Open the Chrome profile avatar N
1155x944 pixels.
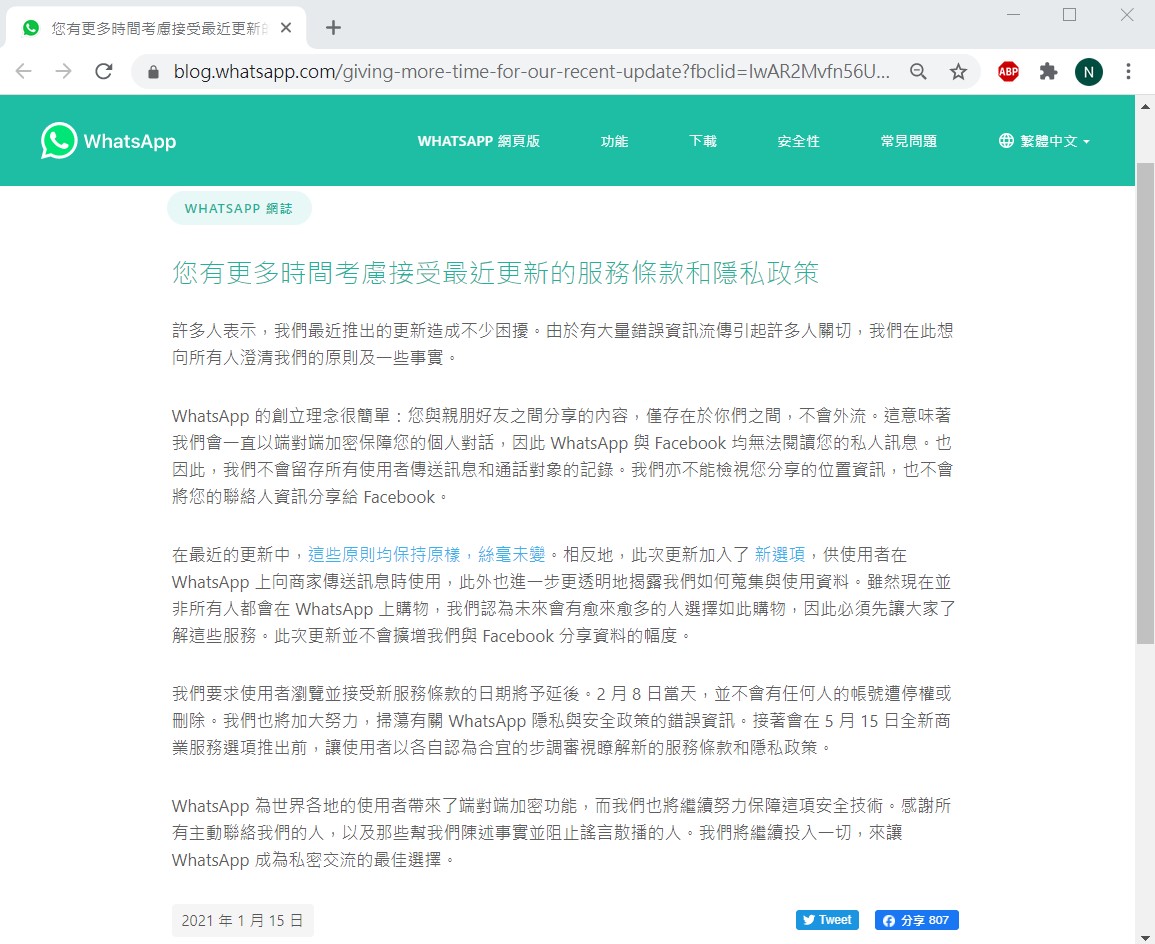coord(1088,71)
